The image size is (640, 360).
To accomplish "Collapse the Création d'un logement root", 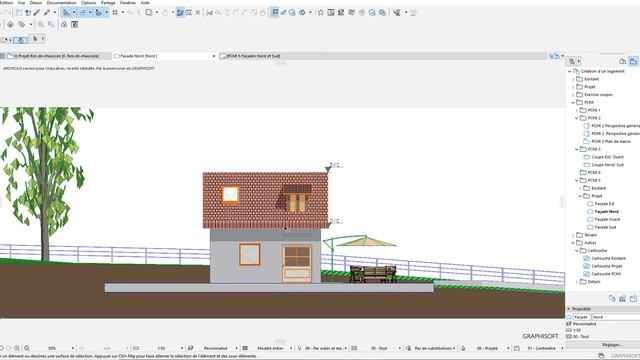I will coord(570,71).
